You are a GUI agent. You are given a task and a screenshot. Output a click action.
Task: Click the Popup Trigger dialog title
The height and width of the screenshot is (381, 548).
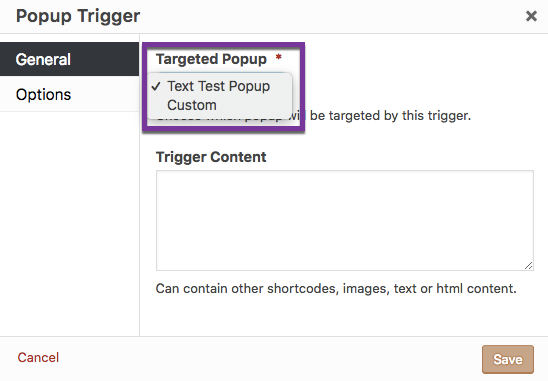[78, 16]
